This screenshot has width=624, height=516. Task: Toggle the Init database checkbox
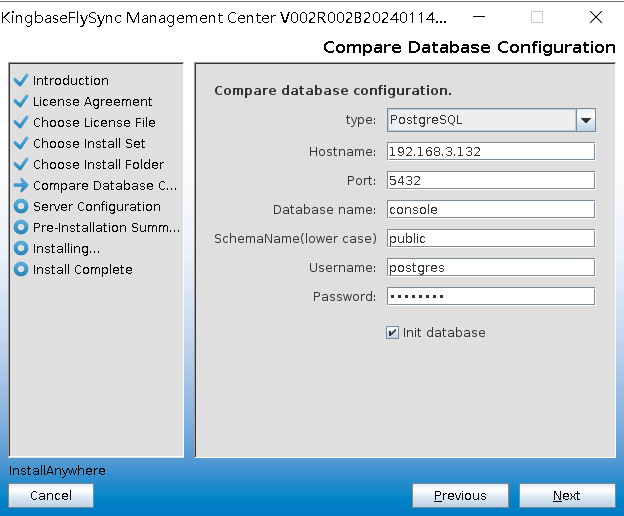tap(392, 333)
